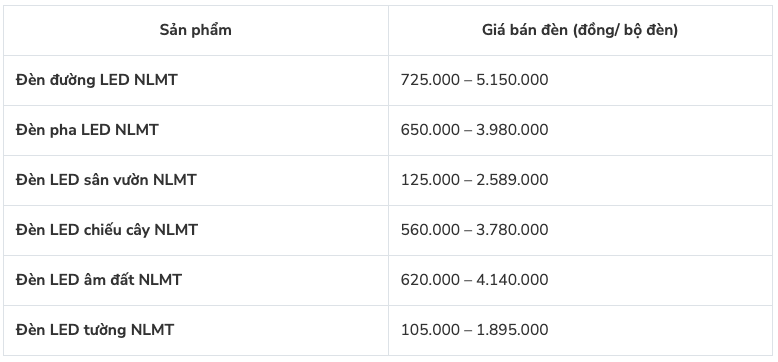Select the "Đèn LED tường NLMT" cell
Image resolution: width=778 pixels, height=362 pixels.
pos(195,331)
